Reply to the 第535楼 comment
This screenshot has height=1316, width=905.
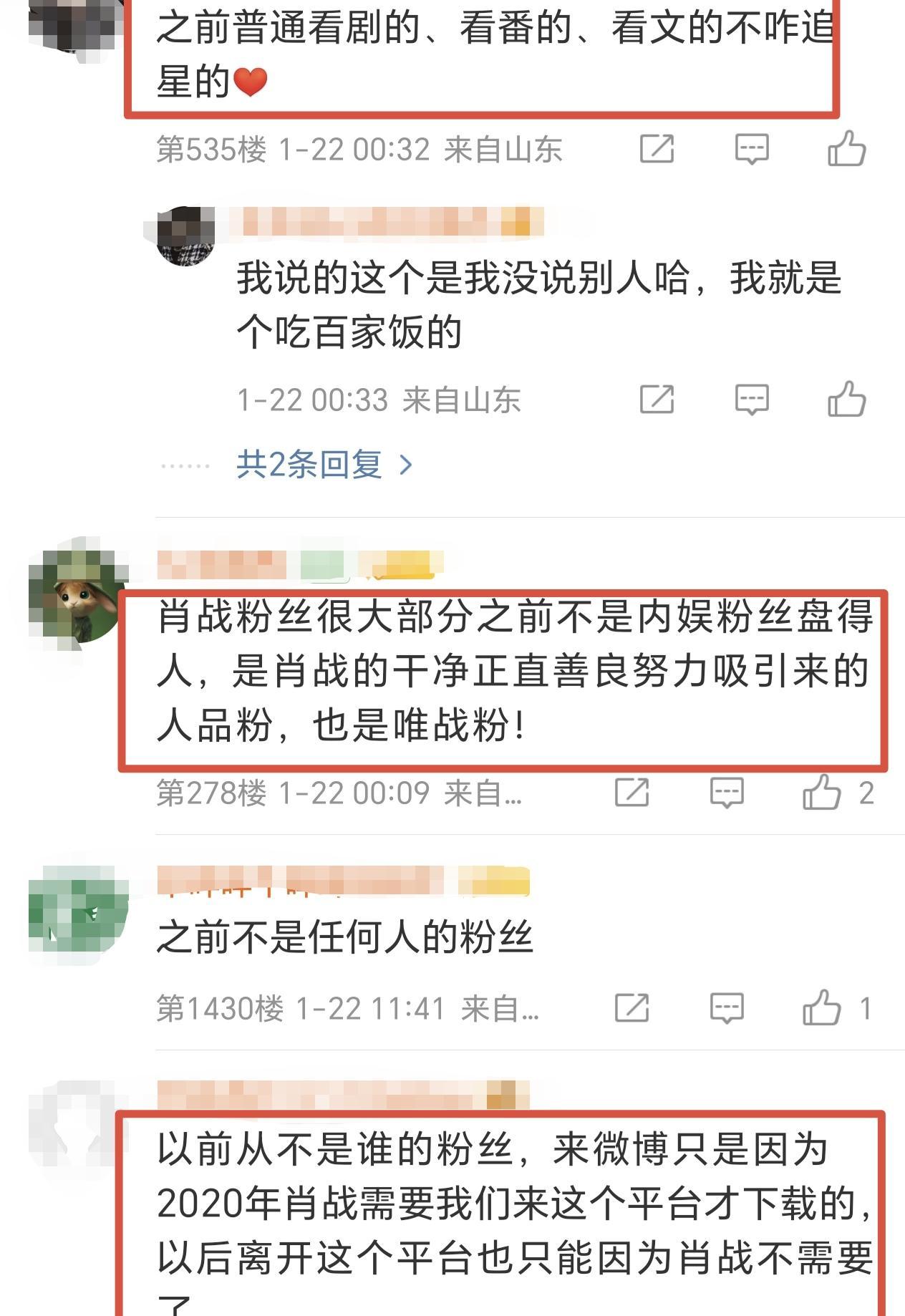click(x=752, y=149)
